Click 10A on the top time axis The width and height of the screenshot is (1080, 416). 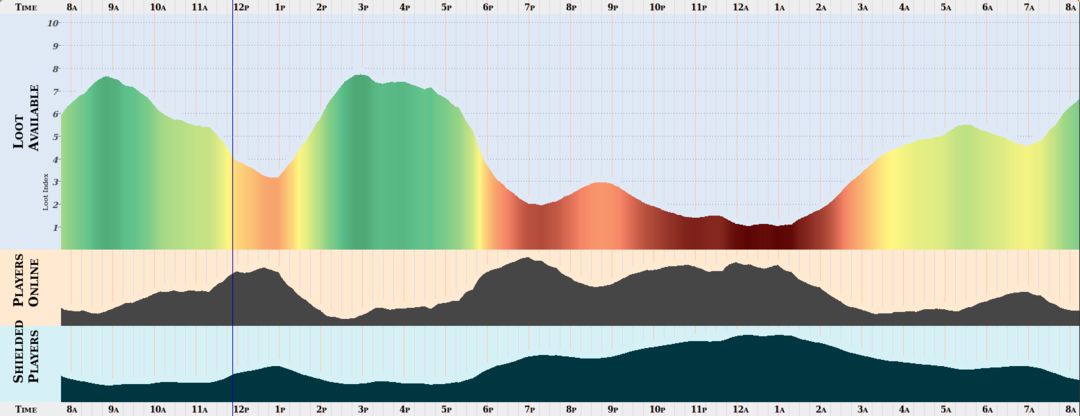tap(158, 7)
